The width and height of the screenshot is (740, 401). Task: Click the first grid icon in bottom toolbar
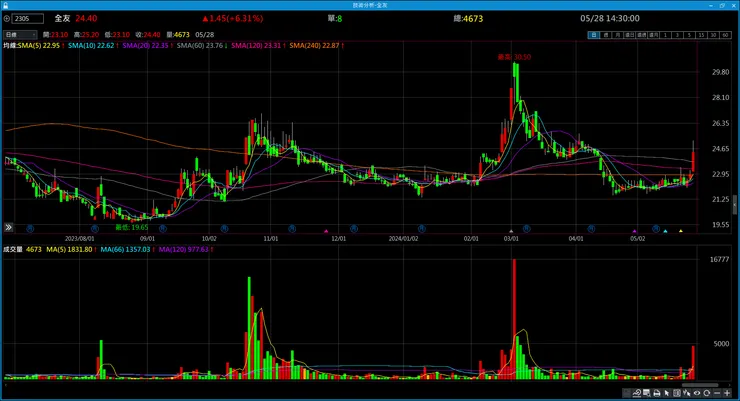coord(627,393)
